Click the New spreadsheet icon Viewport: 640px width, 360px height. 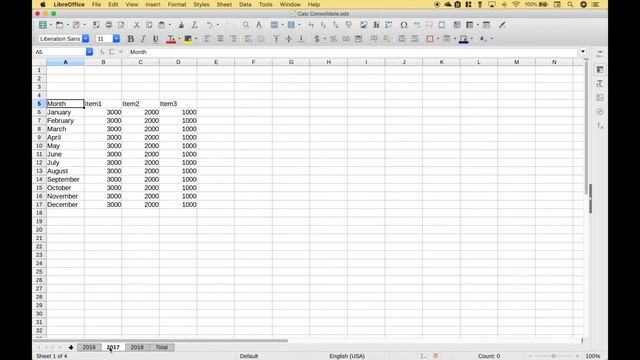[x=42, y=25]
